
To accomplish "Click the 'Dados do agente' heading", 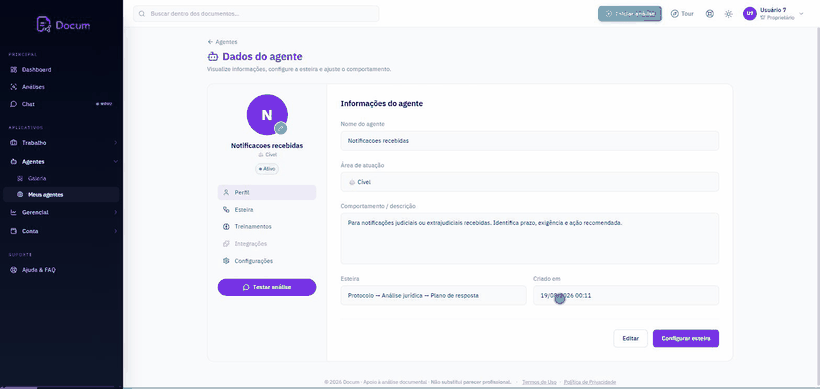I will point(262,56).
